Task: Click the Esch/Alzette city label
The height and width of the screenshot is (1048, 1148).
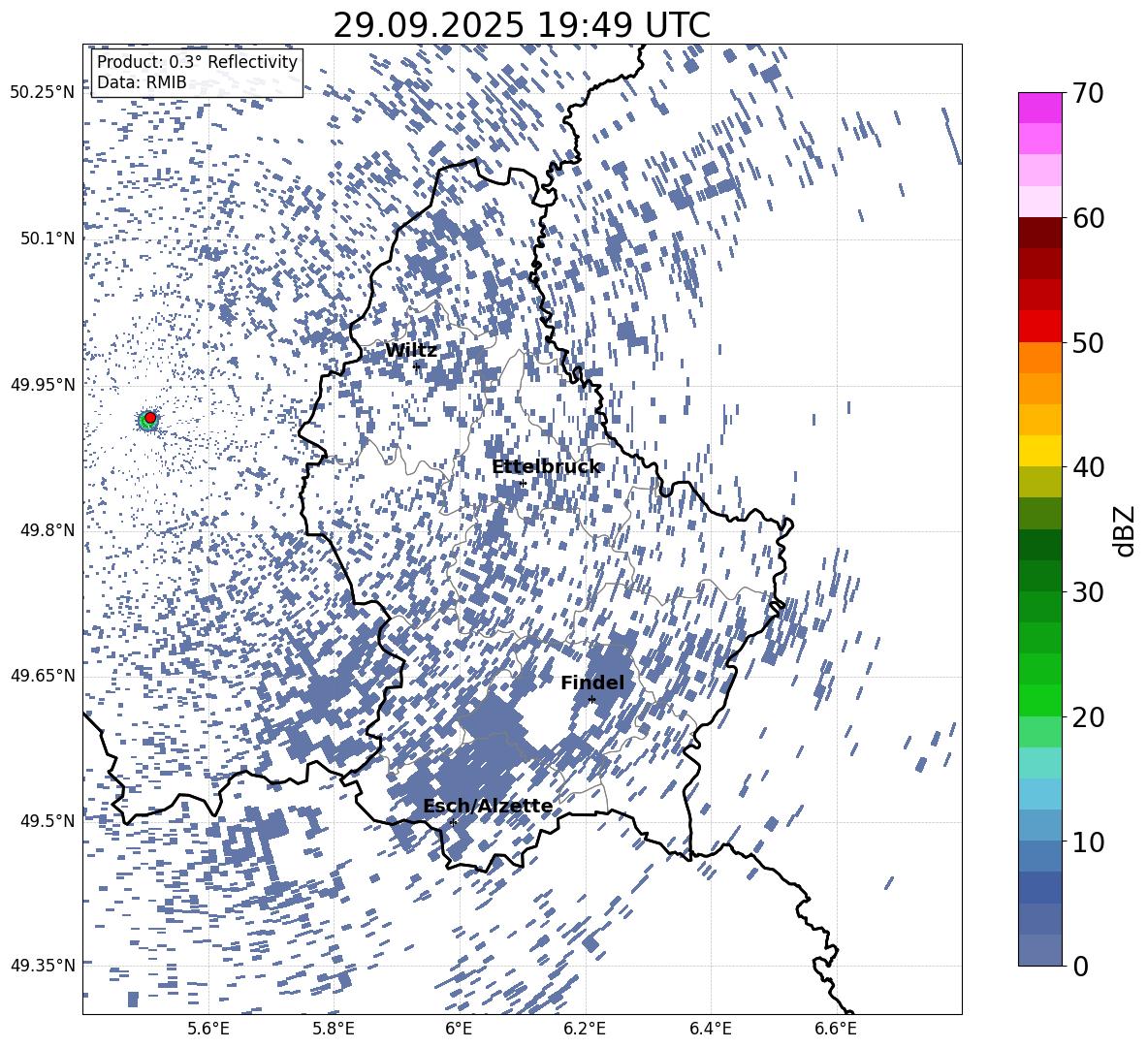Action: (x=488, y=806)
